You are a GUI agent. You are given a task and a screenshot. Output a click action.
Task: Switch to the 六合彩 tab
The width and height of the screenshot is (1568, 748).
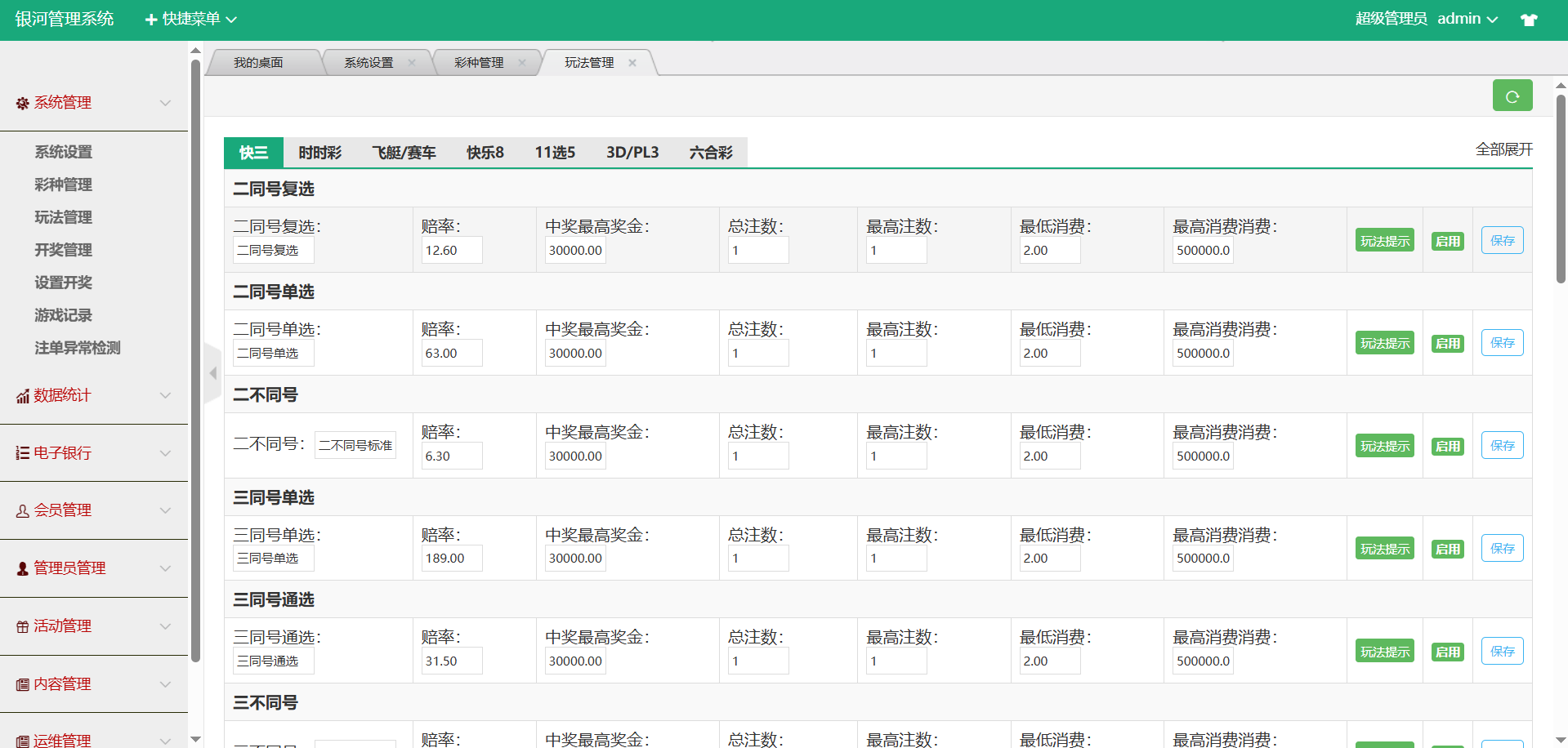click(x=710, y=153)
